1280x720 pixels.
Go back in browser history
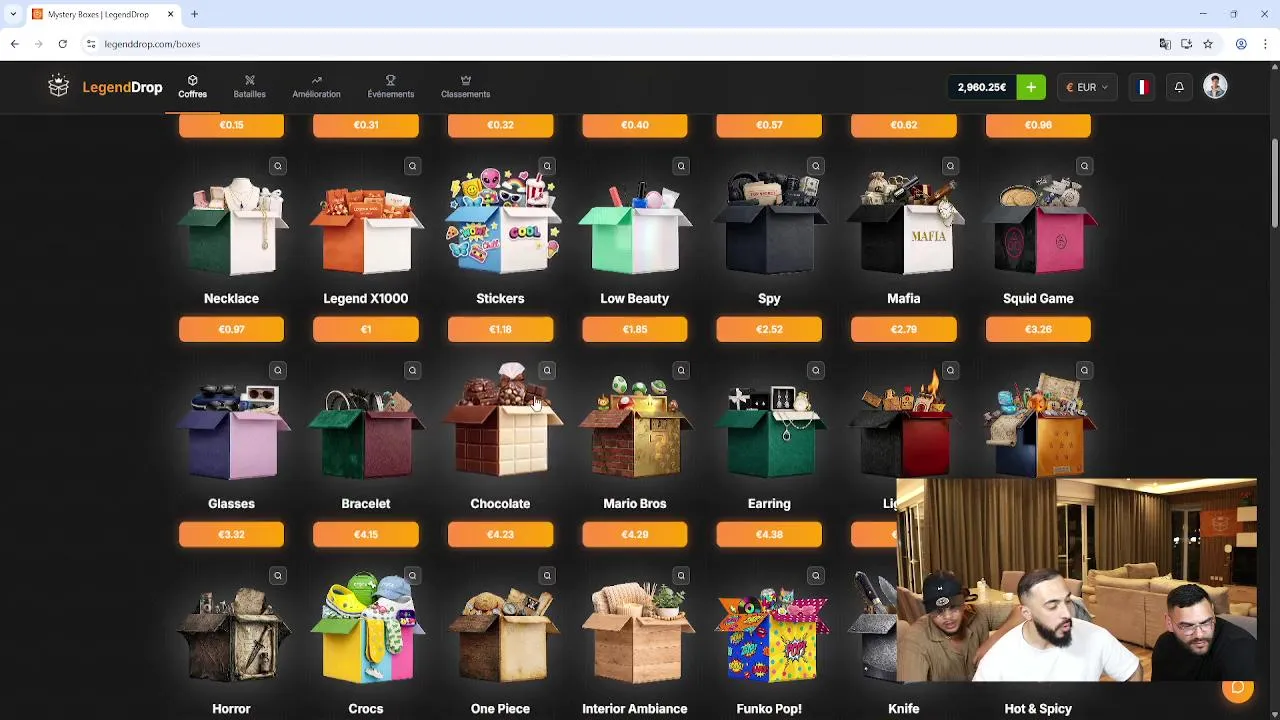click(14, 44)
